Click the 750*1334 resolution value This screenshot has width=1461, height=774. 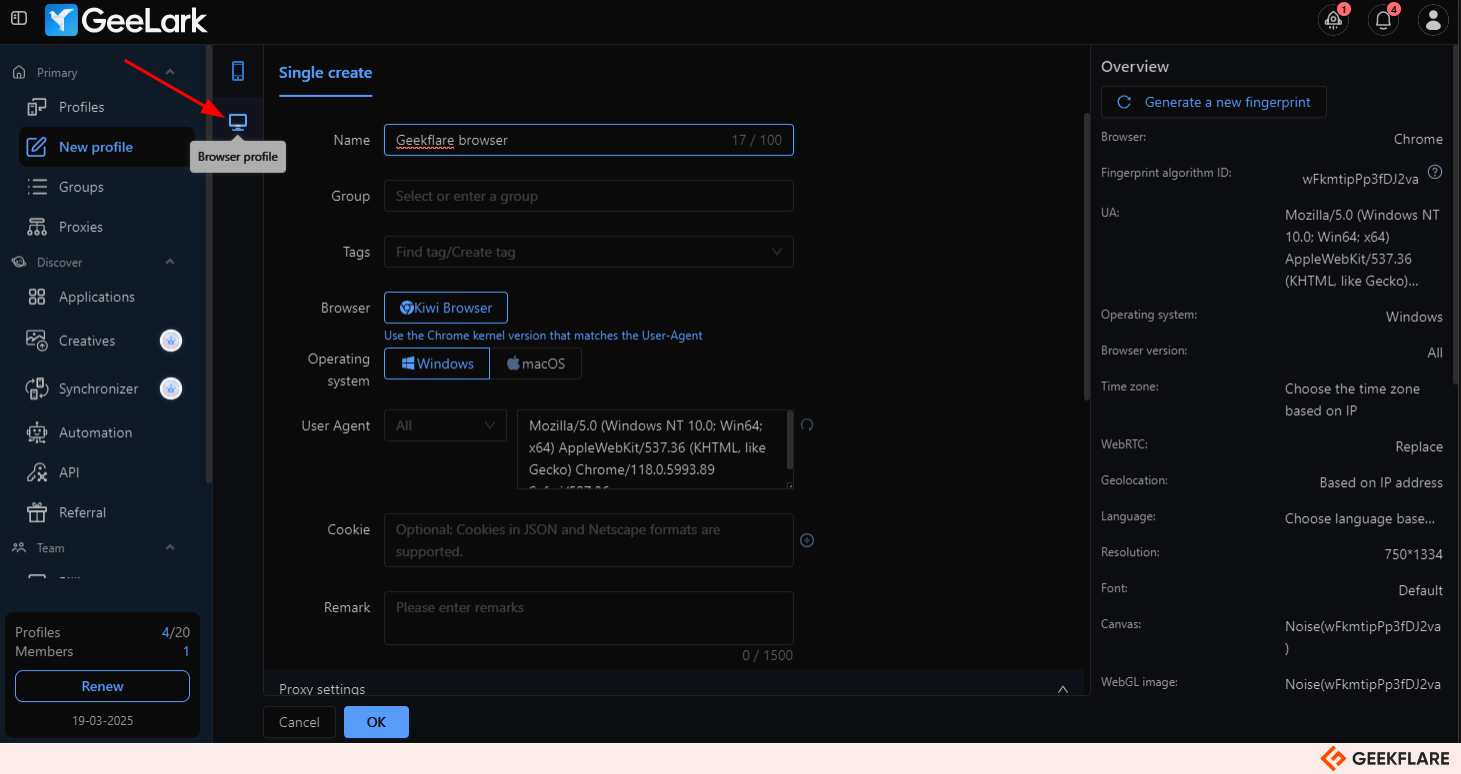[1413, 554]
